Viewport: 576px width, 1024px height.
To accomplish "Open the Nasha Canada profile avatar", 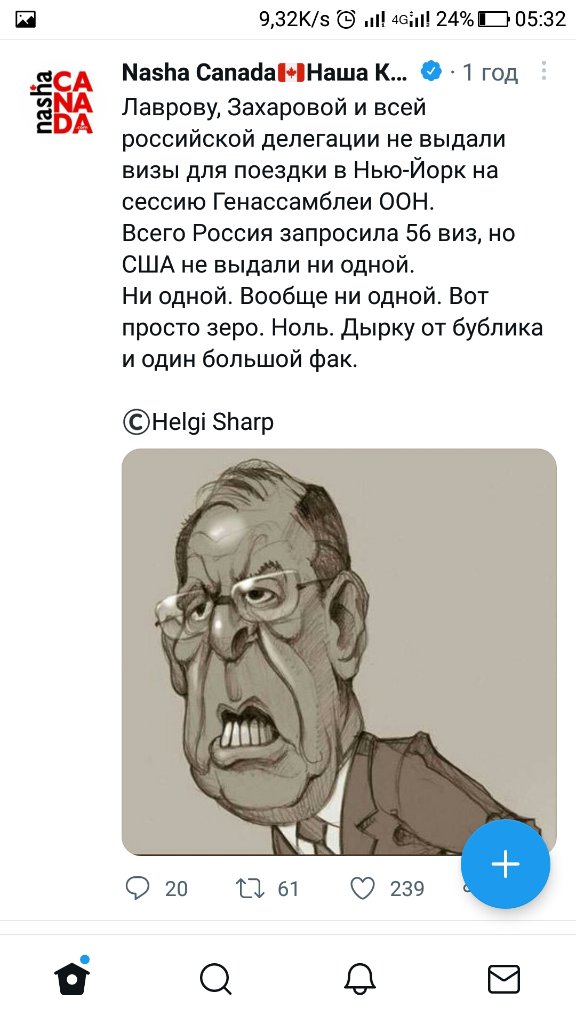I will (x=62, y=101).
